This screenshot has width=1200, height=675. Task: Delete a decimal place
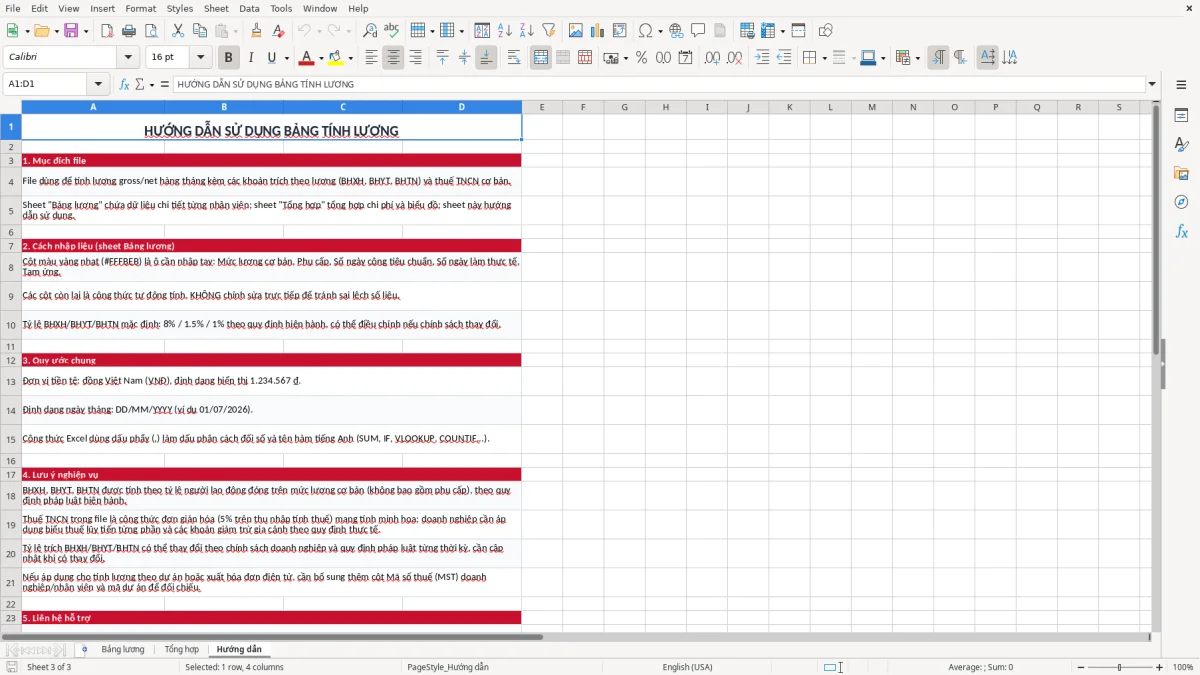735,58
